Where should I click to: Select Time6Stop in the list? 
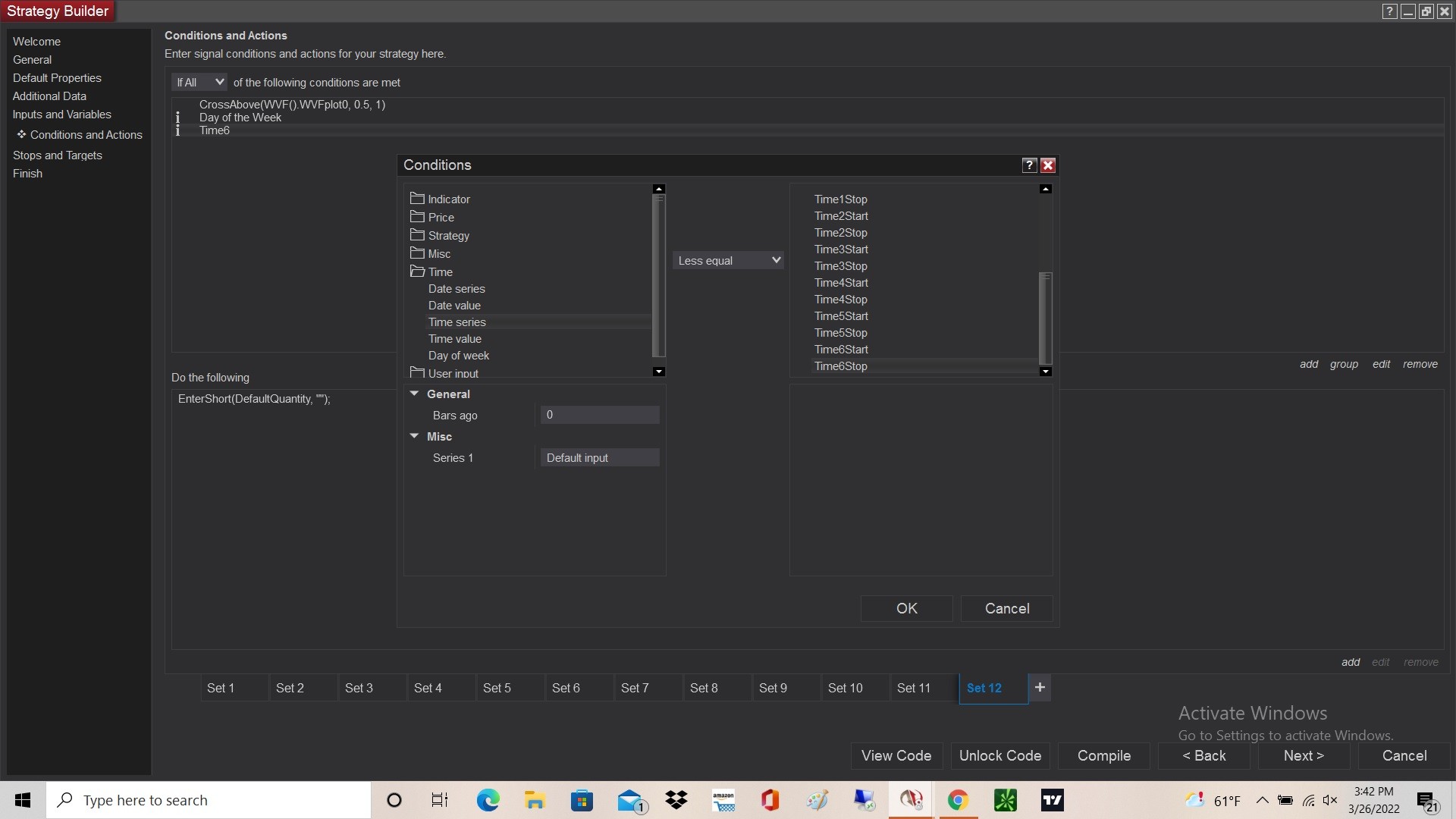click(840, 366)
